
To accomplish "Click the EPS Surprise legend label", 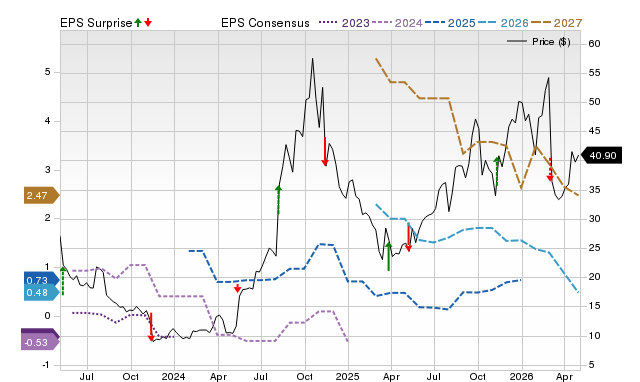I will point(96,23).
